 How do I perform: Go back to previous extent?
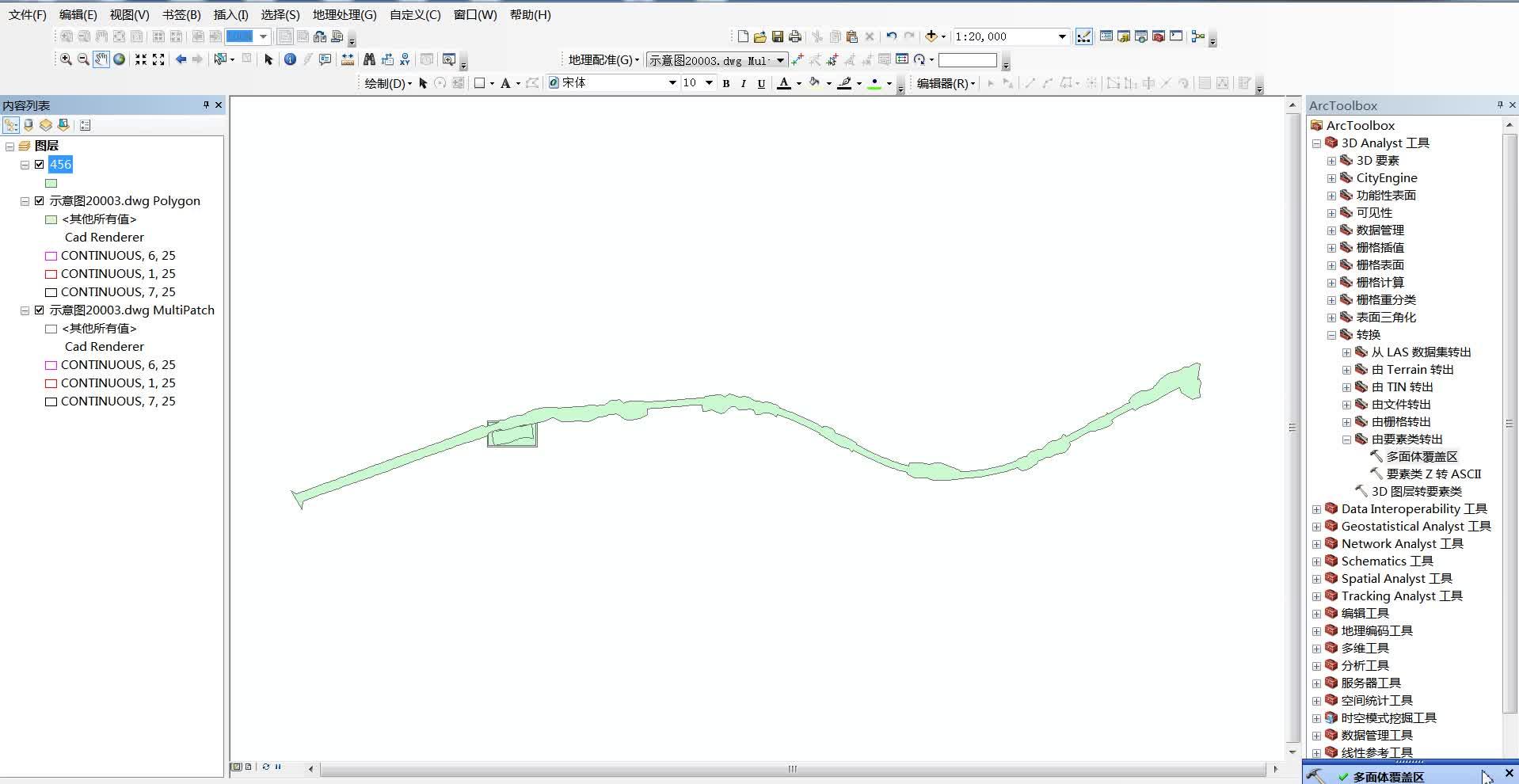(181, 59)
